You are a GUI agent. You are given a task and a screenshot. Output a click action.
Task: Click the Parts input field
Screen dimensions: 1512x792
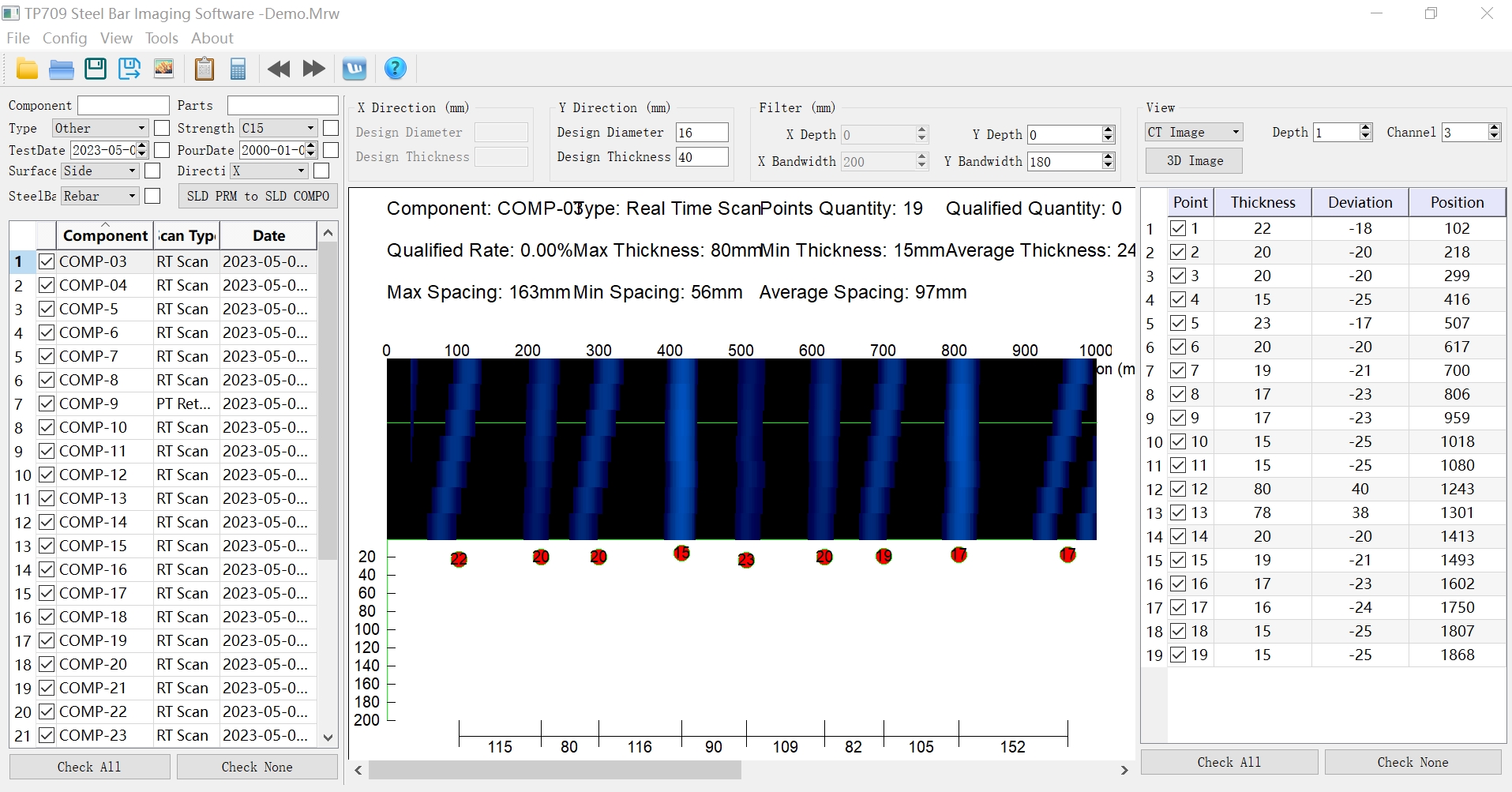coord(283,106)
